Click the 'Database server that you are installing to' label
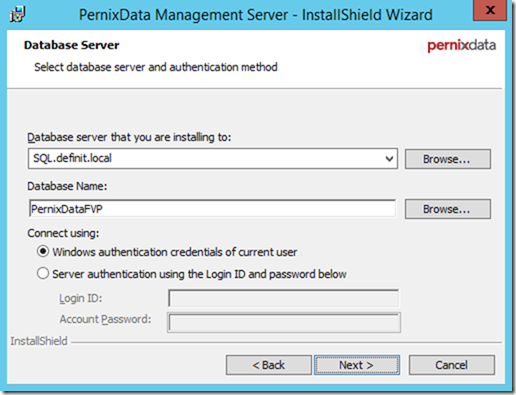The width and height of the screenshot is (516, 395). 129,137
